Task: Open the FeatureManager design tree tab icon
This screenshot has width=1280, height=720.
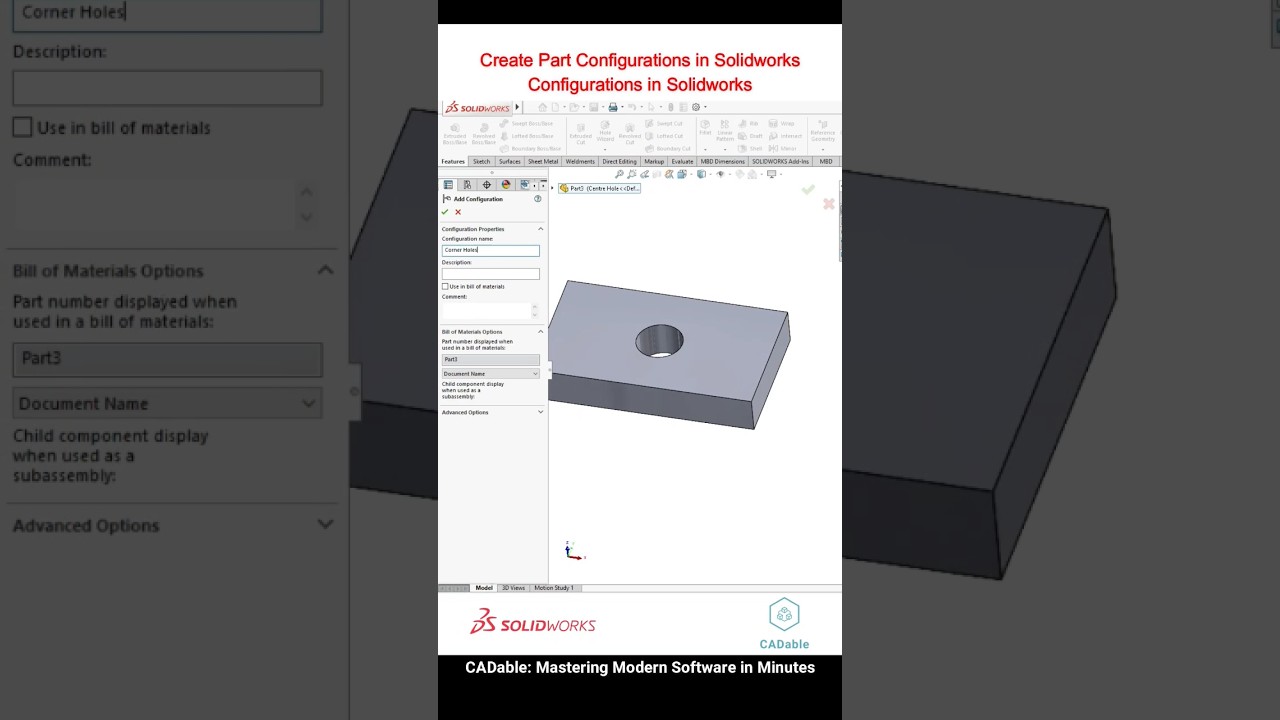Action: point(448,185)
